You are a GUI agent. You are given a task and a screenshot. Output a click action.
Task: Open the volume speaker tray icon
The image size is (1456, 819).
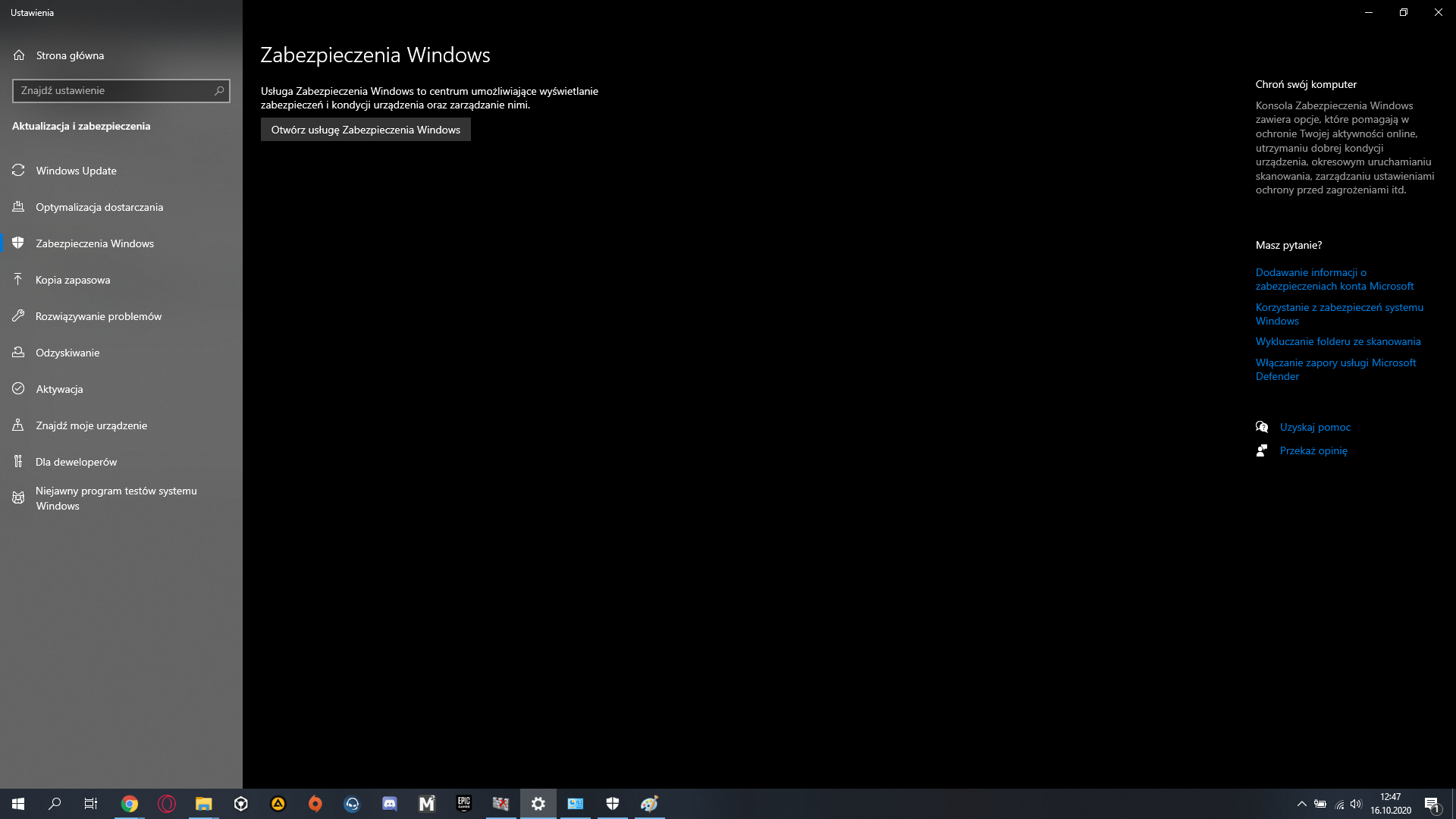(1356, 804)
